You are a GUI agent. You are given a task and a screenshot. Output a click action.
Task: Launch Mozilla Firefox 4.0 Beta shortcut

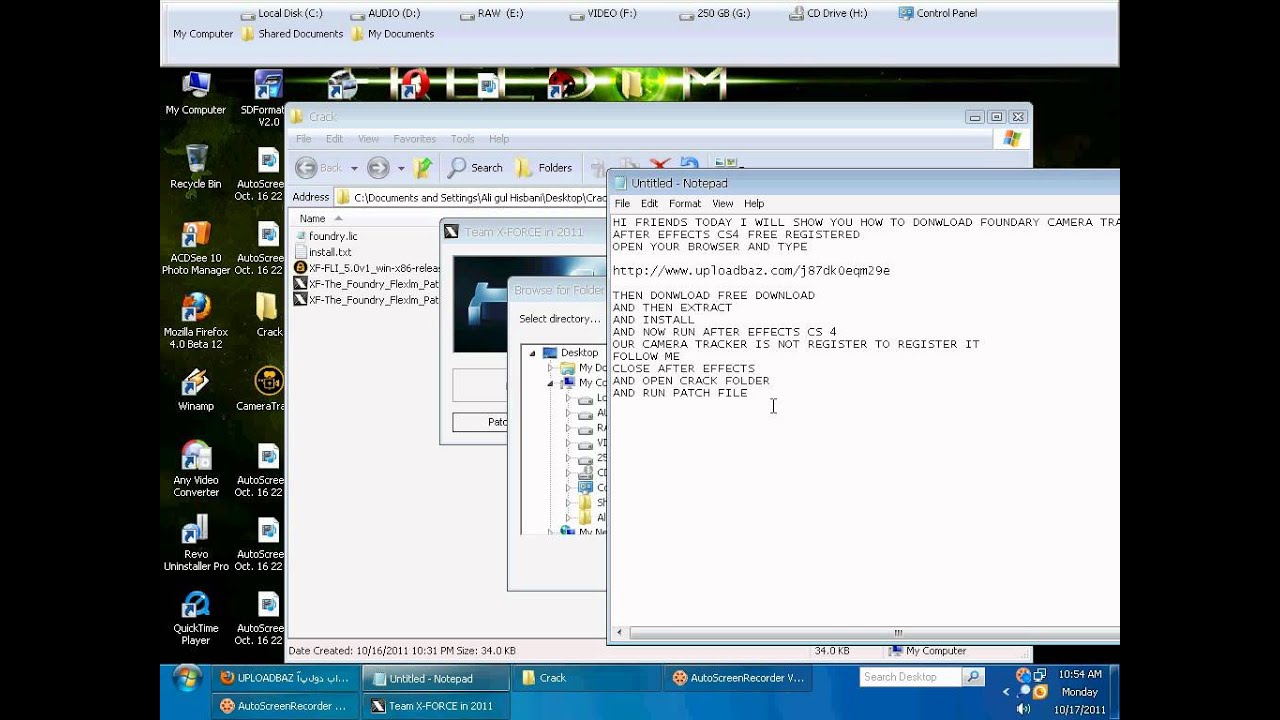[x=196, y=321]
